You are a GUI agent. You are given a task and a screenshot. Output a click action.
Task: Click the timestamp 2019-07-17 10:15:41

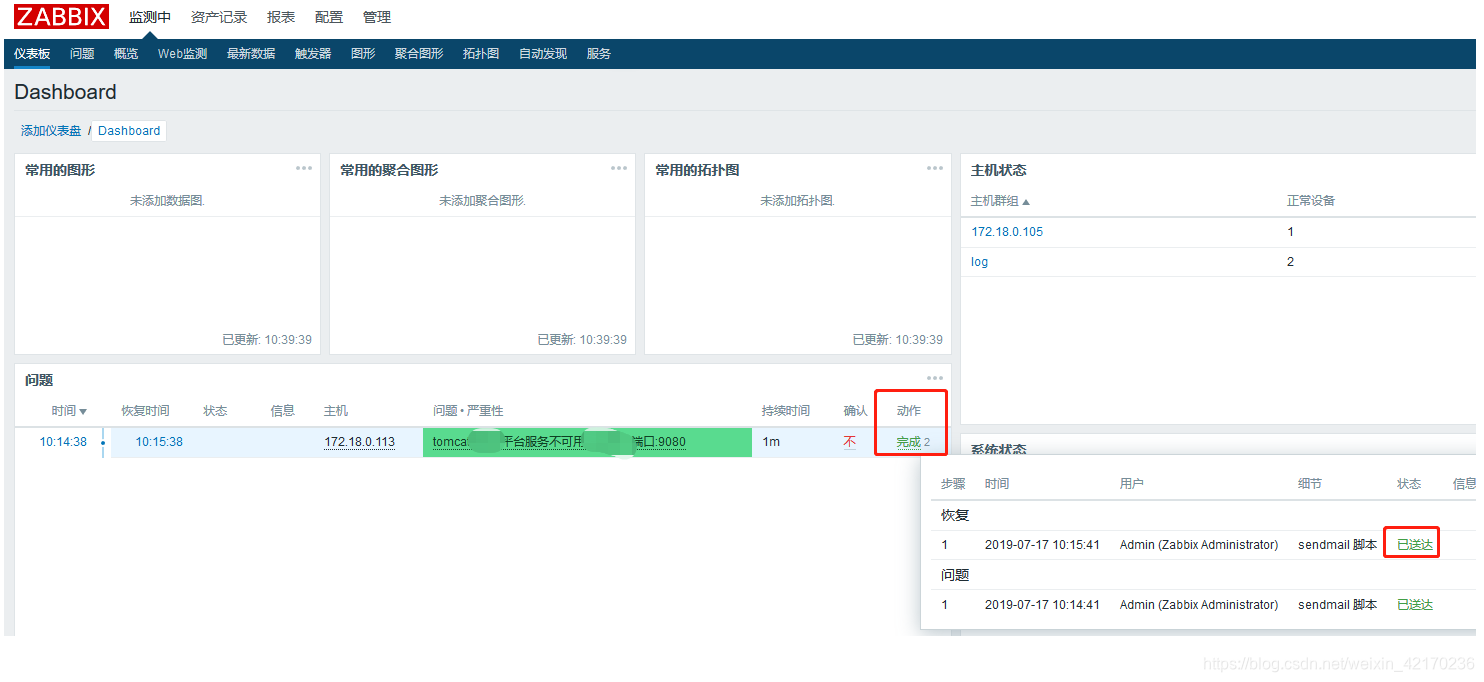(1042, 545)
